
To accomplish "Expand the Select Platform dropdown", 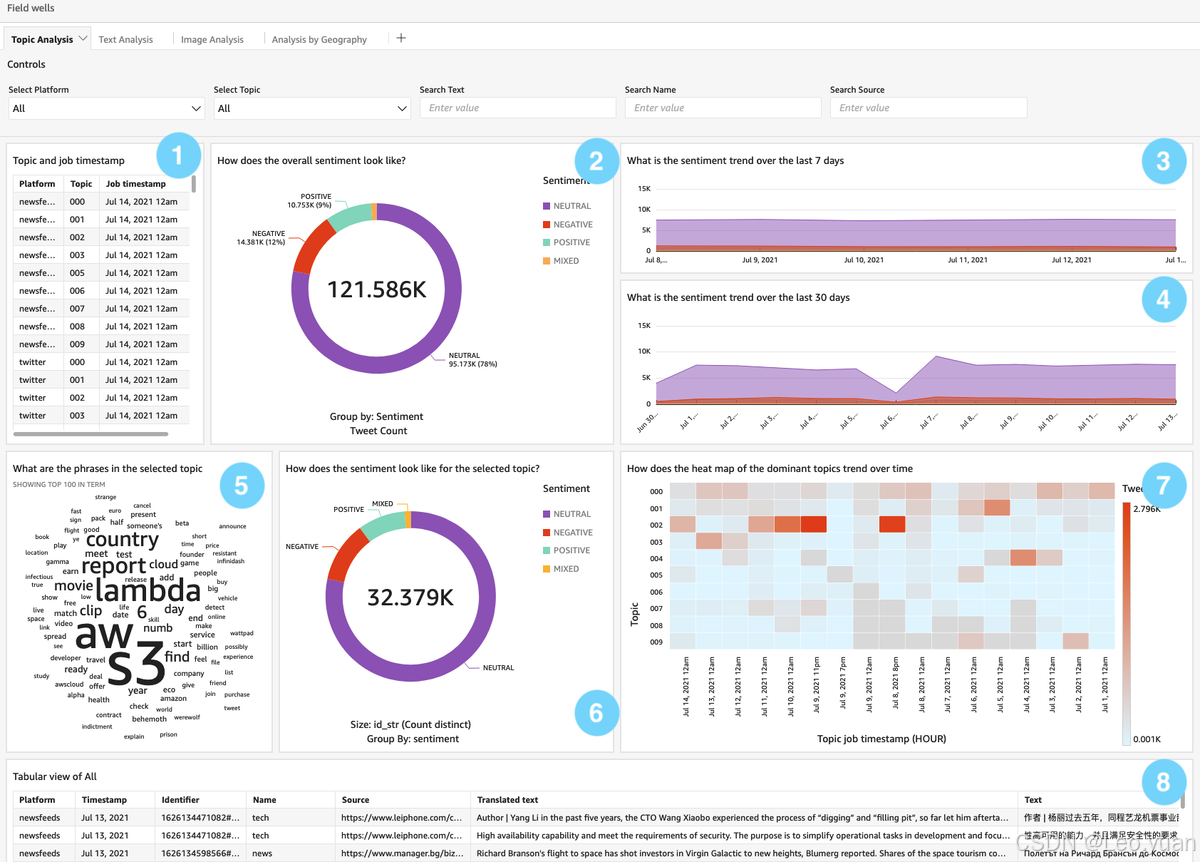I will tap(107, 108).
